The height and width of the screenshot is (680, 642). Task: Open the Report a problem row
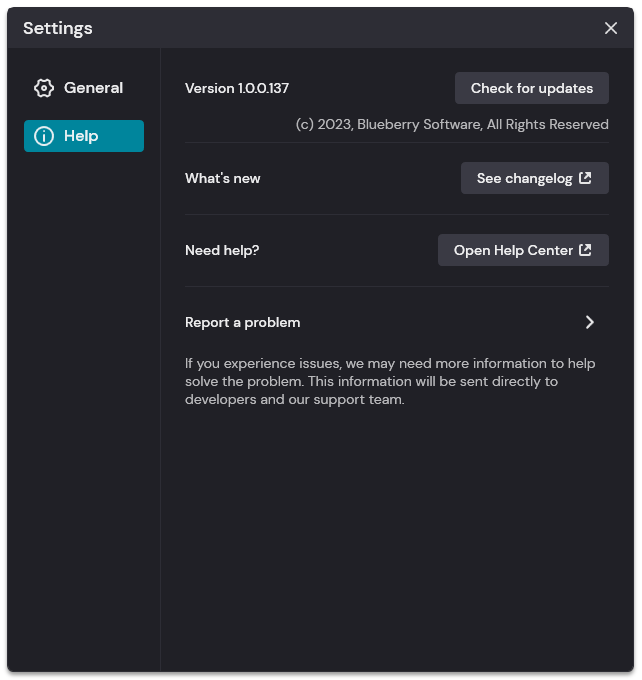click(396, 322)
